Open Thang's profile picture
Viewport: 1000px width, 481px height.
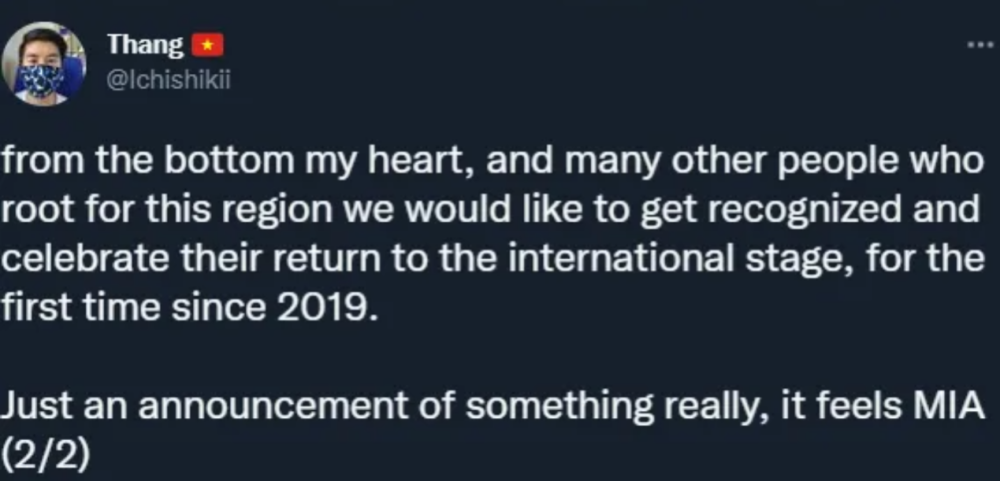(x=43, y=64)
